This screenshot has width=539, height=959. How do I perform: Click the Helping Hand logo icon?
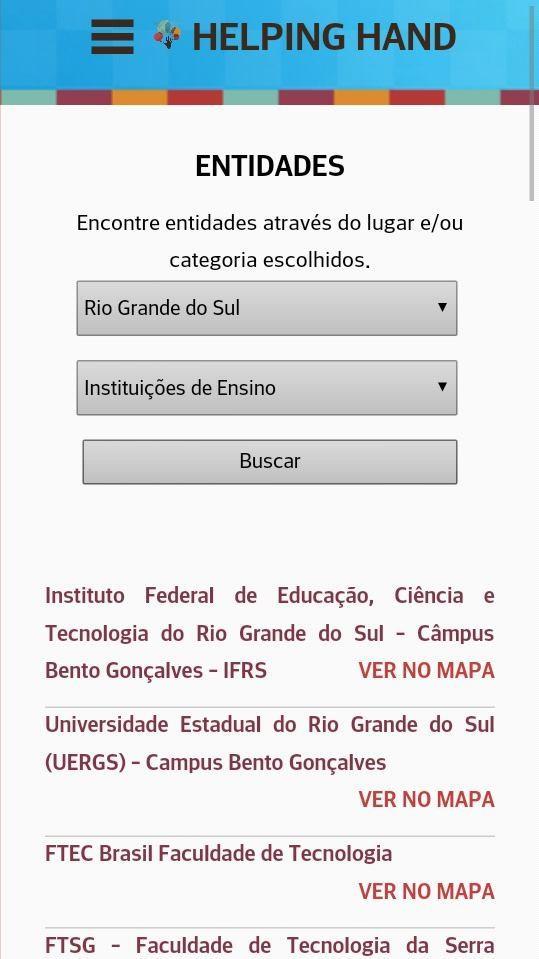point(167,34)
